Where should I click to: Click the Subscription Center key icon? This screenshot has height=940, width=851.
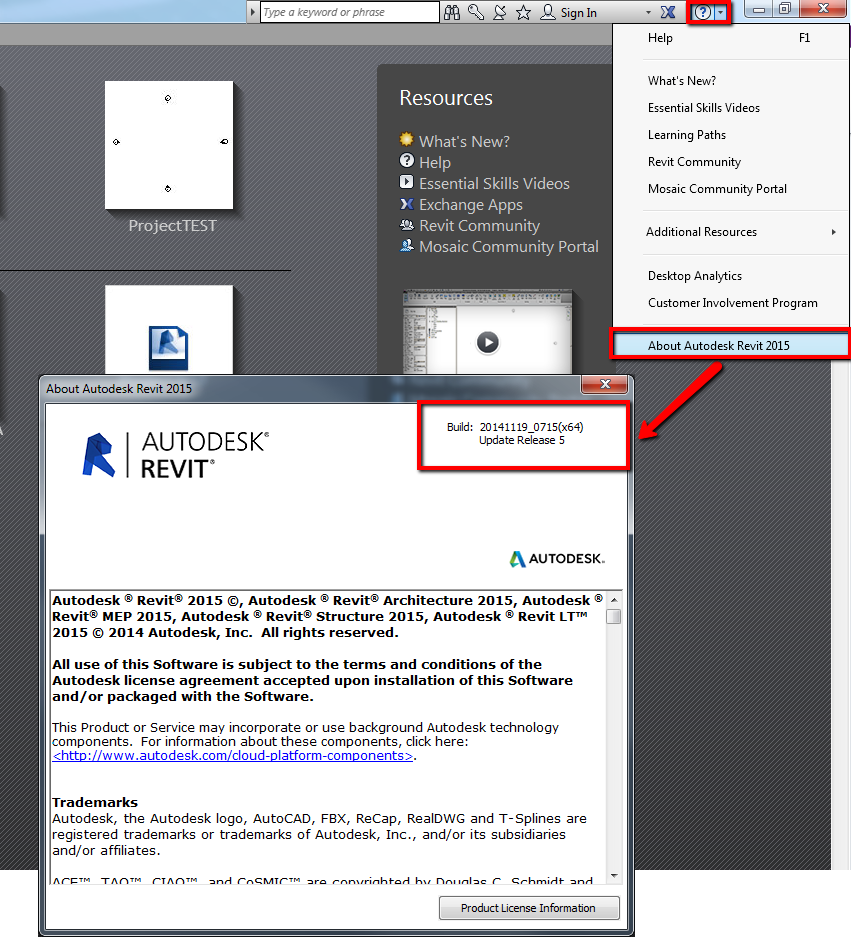475,12
